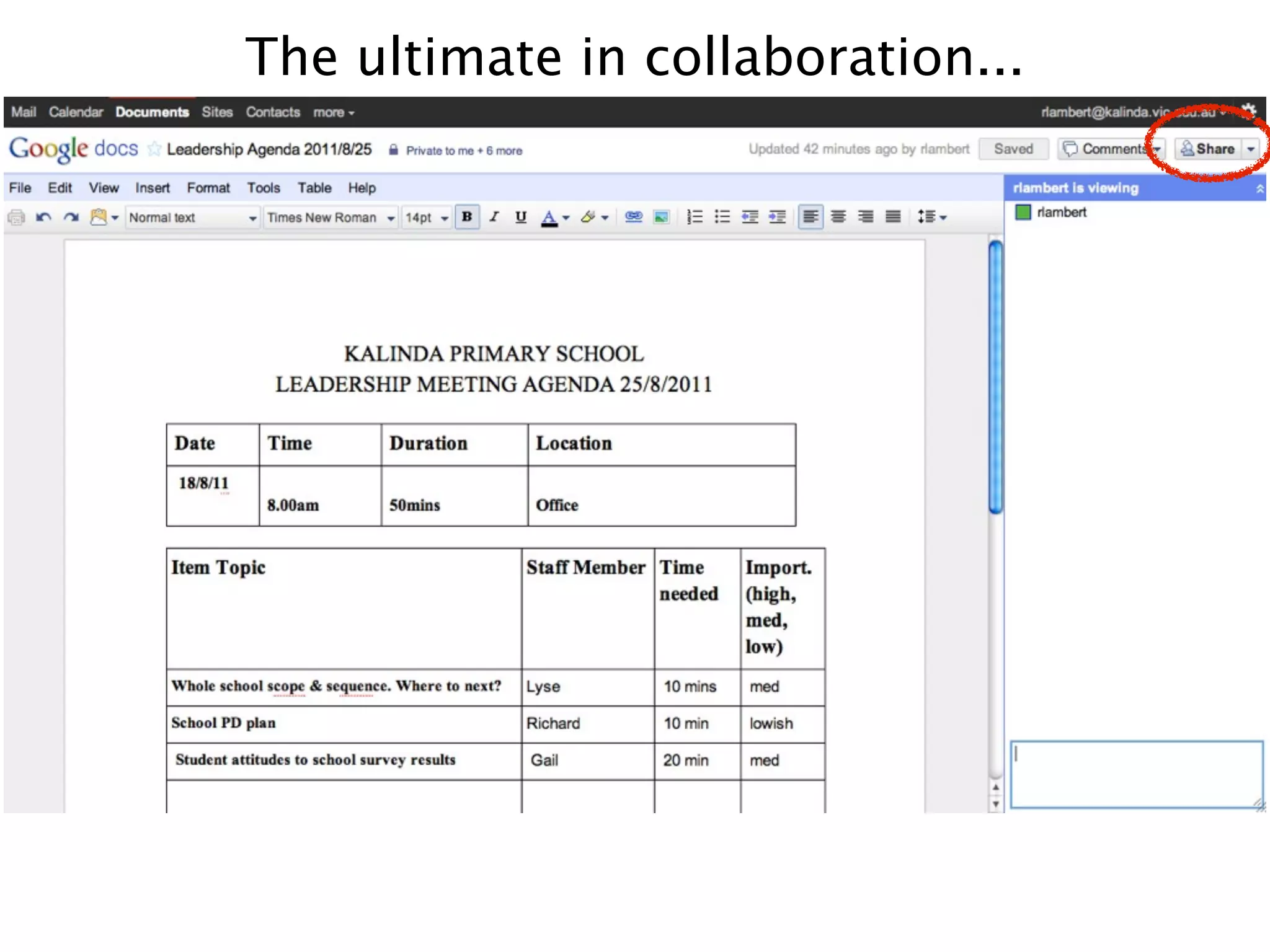Open the 14pt font size dropdown
This screenshot has height=952, width=1270.
[x=427, y=218]
